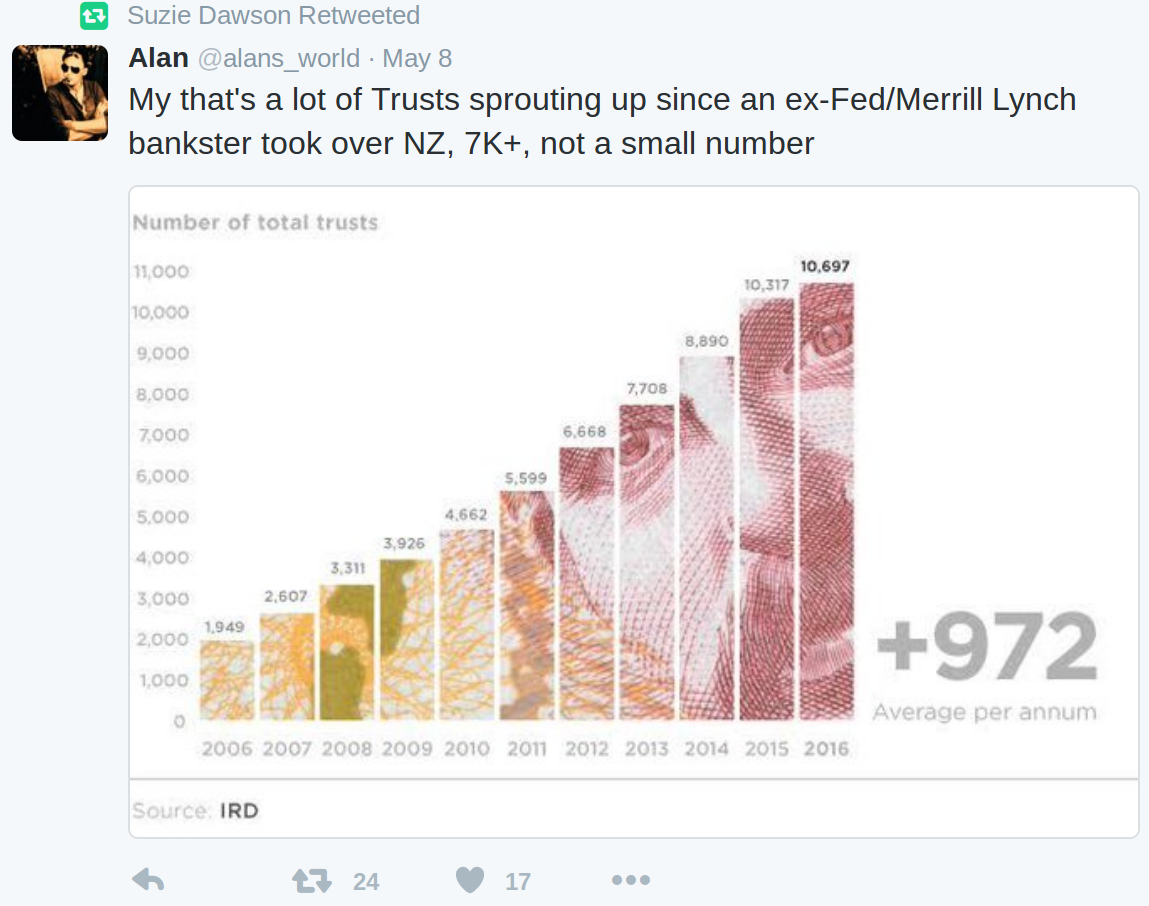Click the 2006 bar labeled 1,949
This screenshot has height=906, width=1149.
227,680
